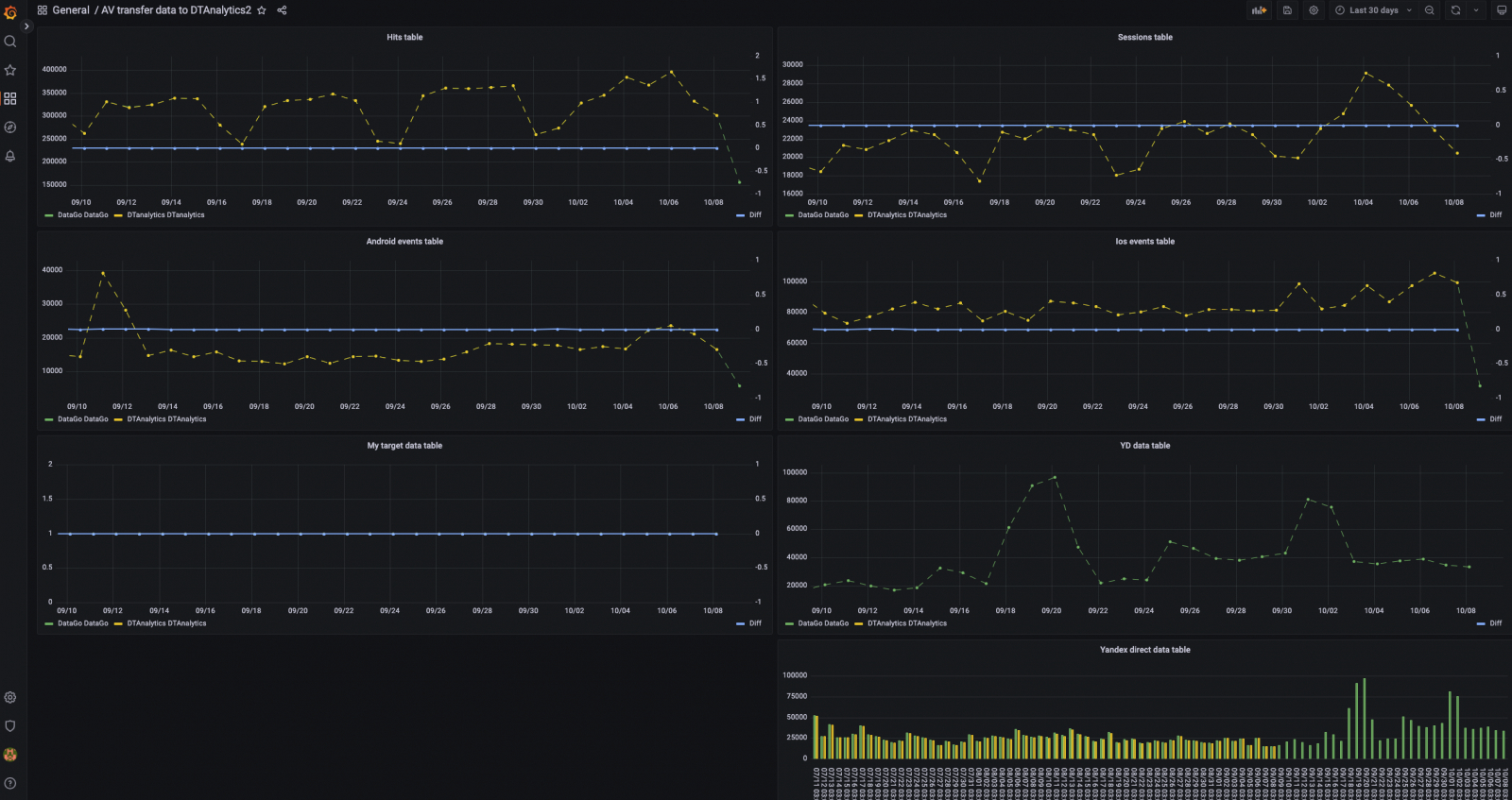
Task: Open the refresh interval dropdown arrow
Action: pyautogui.click(x=1476, y=10)
